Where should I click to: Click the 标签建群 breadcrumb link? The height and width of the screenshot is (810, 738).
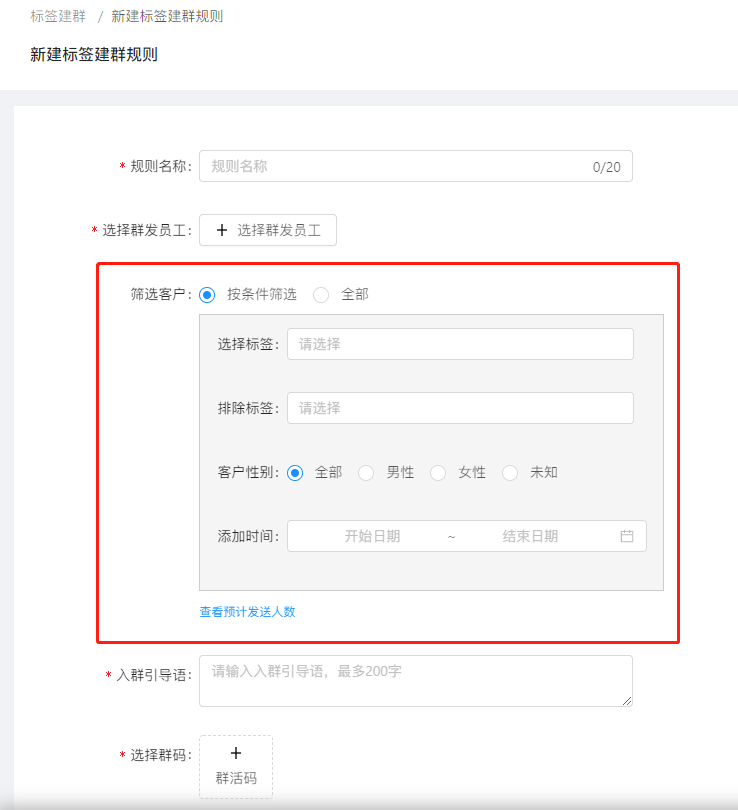(58, 17)
